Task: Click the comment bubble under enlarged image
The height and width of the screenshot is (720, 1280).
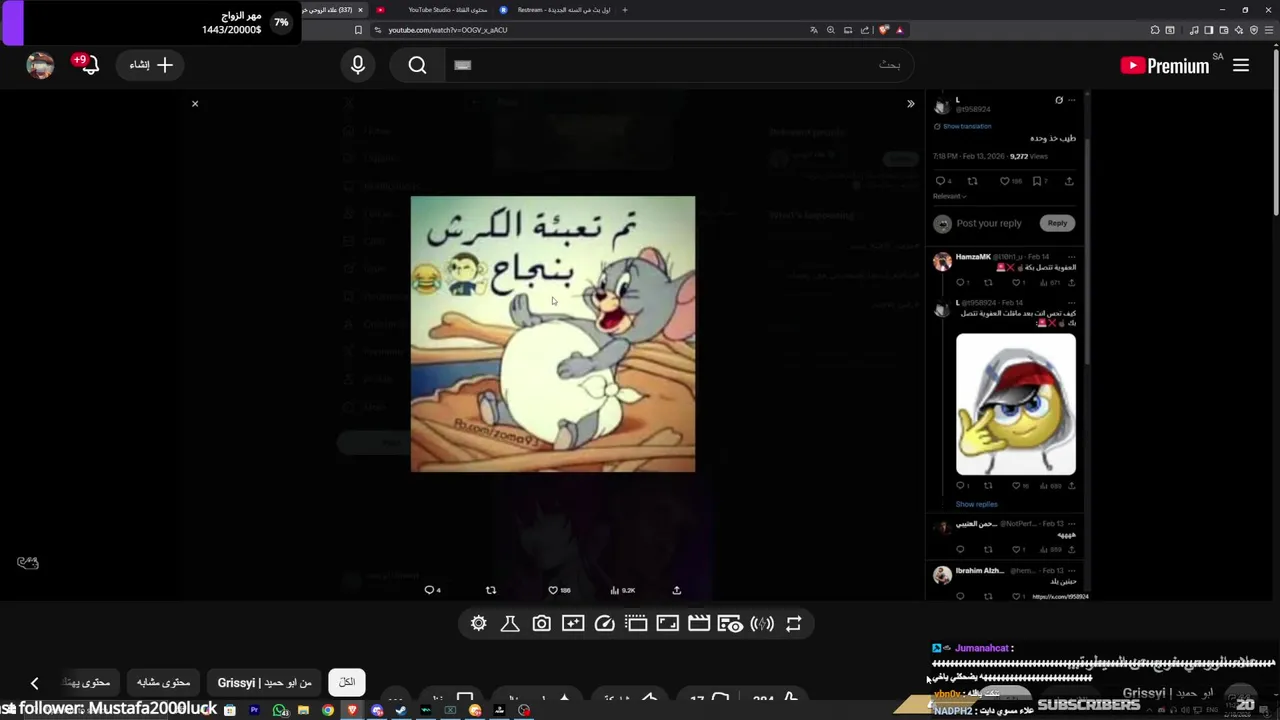Action: pos(429,590)
